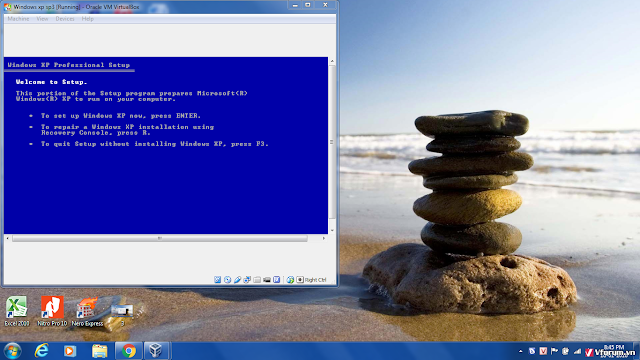Click the video capture status icon
640x360 pixels.
[x=267, y=280]
